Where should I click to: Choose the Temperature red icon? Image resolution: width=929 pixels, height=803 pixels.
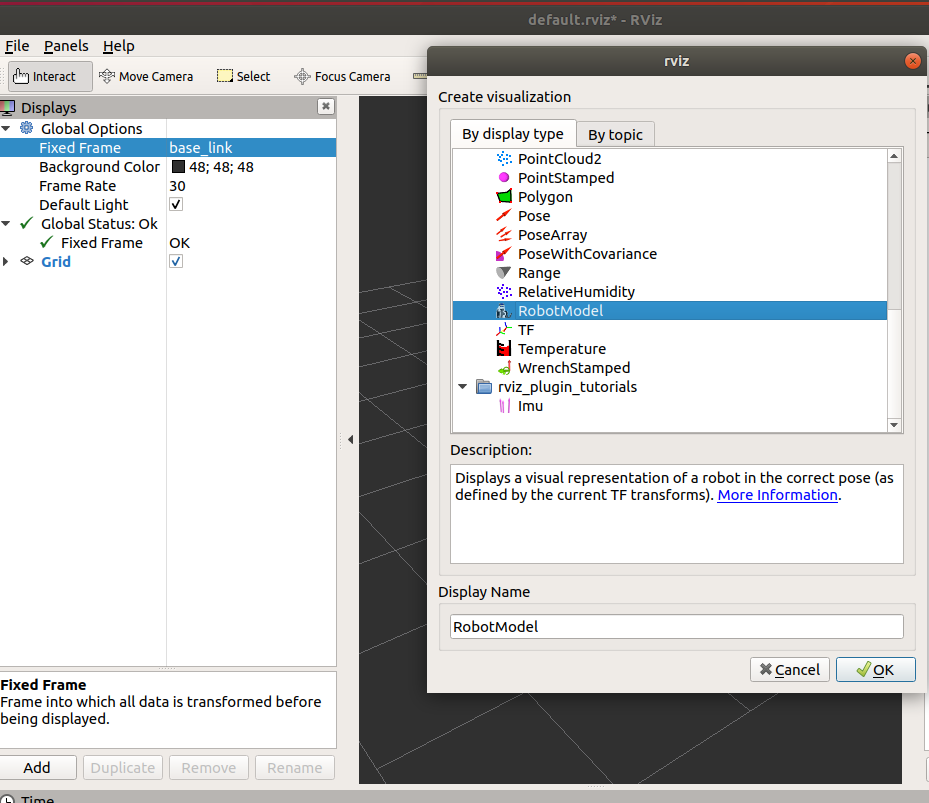(x=504, y=348)
